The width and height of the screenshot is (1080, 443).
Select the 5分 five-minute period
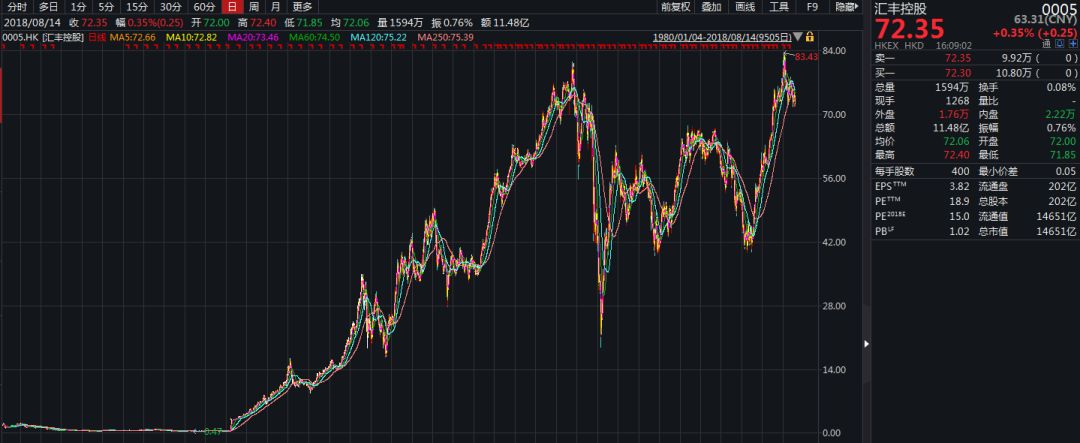[x=105, y=7]
